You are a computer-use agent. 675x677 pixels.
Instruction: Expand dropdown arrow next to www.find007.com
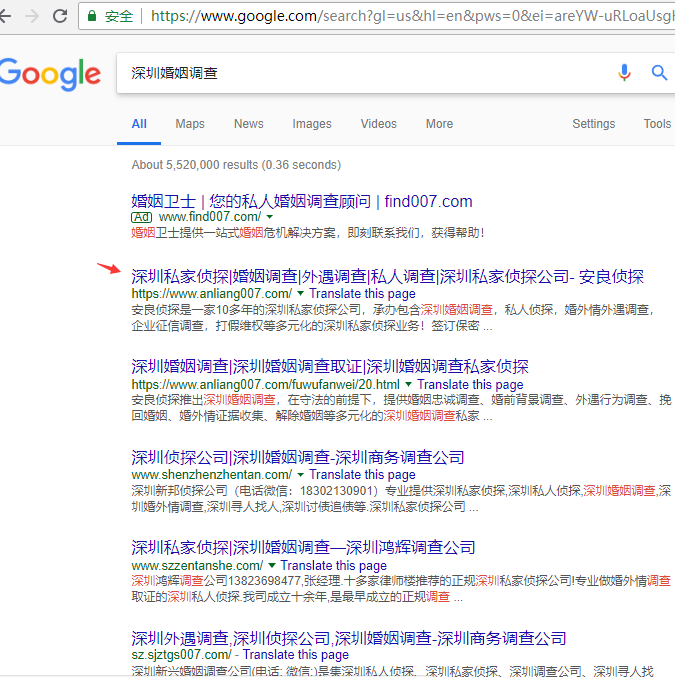[x=270, y=217]
